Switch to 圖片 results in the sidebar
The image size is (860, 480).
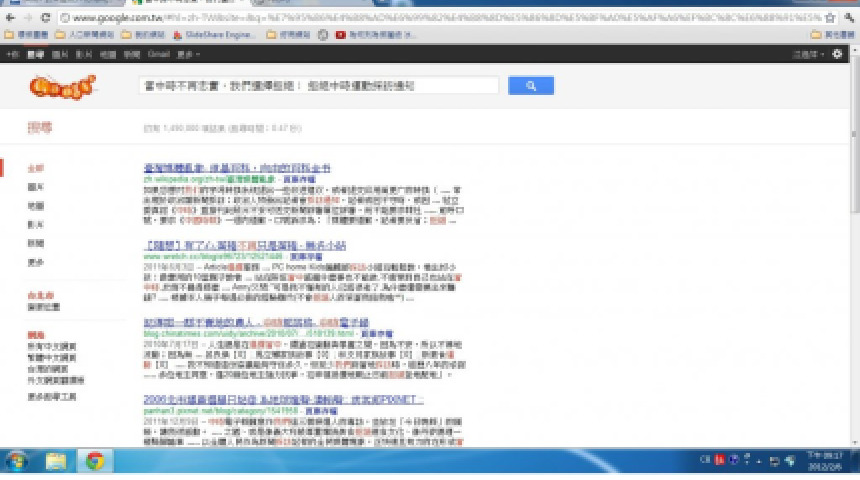point(36,186)
